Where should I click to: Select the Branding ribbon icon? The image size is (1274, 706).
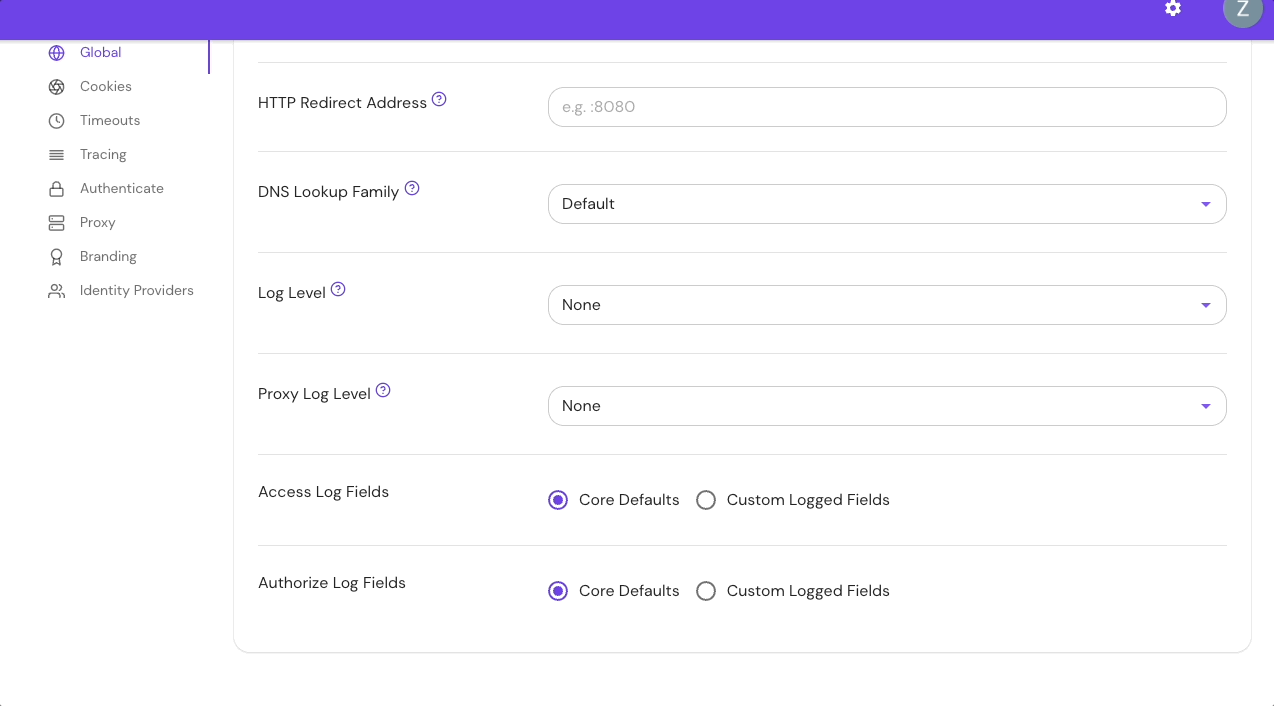point(57,256)
